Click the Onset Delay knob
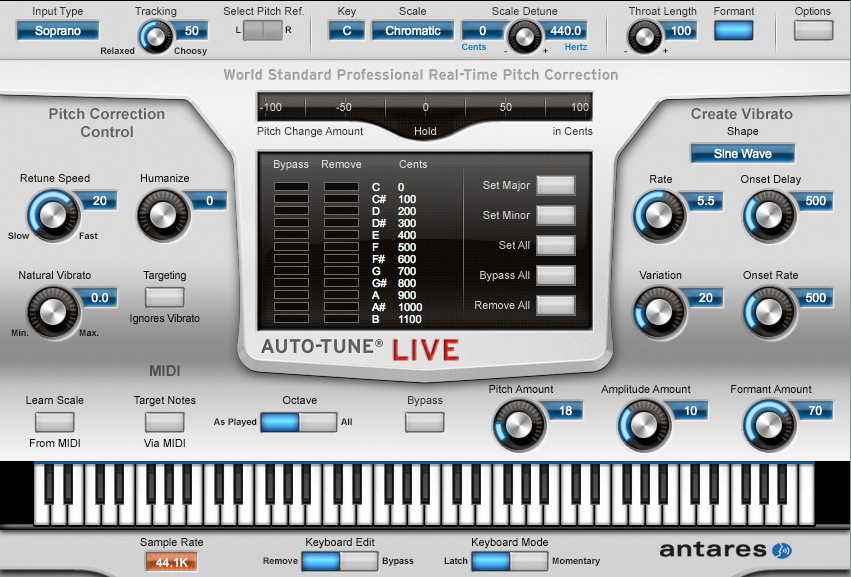This screenshot has height=577, width=851. pos(769,215)
